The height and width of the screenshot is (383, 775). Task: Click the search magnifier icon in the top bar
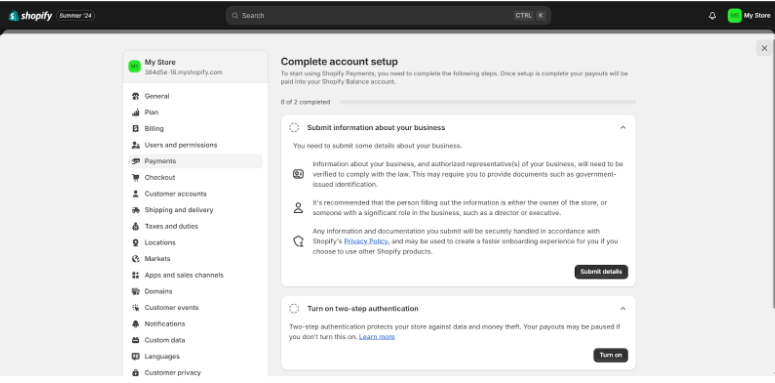click(x=235, y=16)
